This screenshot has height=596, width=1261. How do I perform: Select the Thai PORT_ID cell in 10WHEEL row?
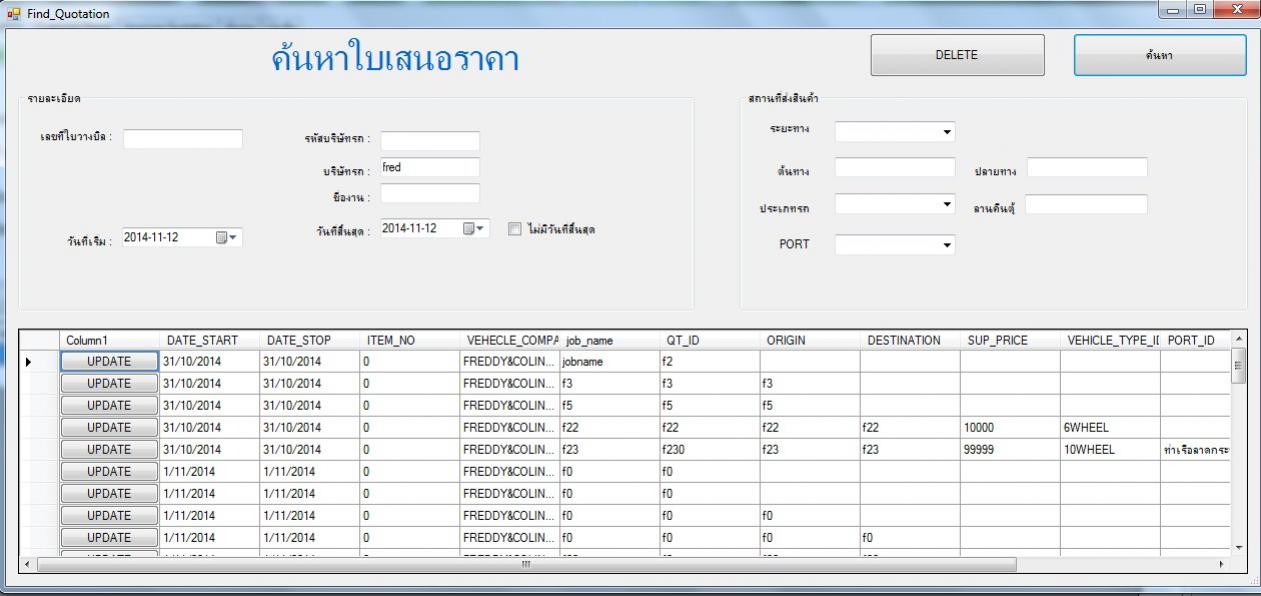pyautogui.click(x=1195, y=449)
